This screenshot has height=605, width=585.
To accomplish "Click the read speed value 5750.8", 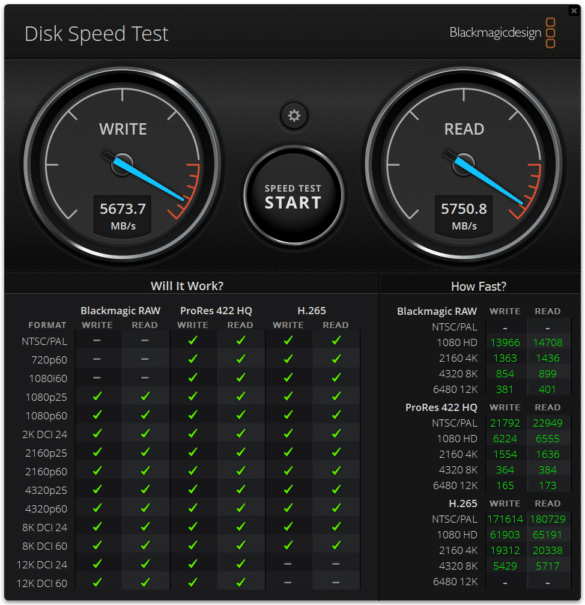I will pos(464,209).
